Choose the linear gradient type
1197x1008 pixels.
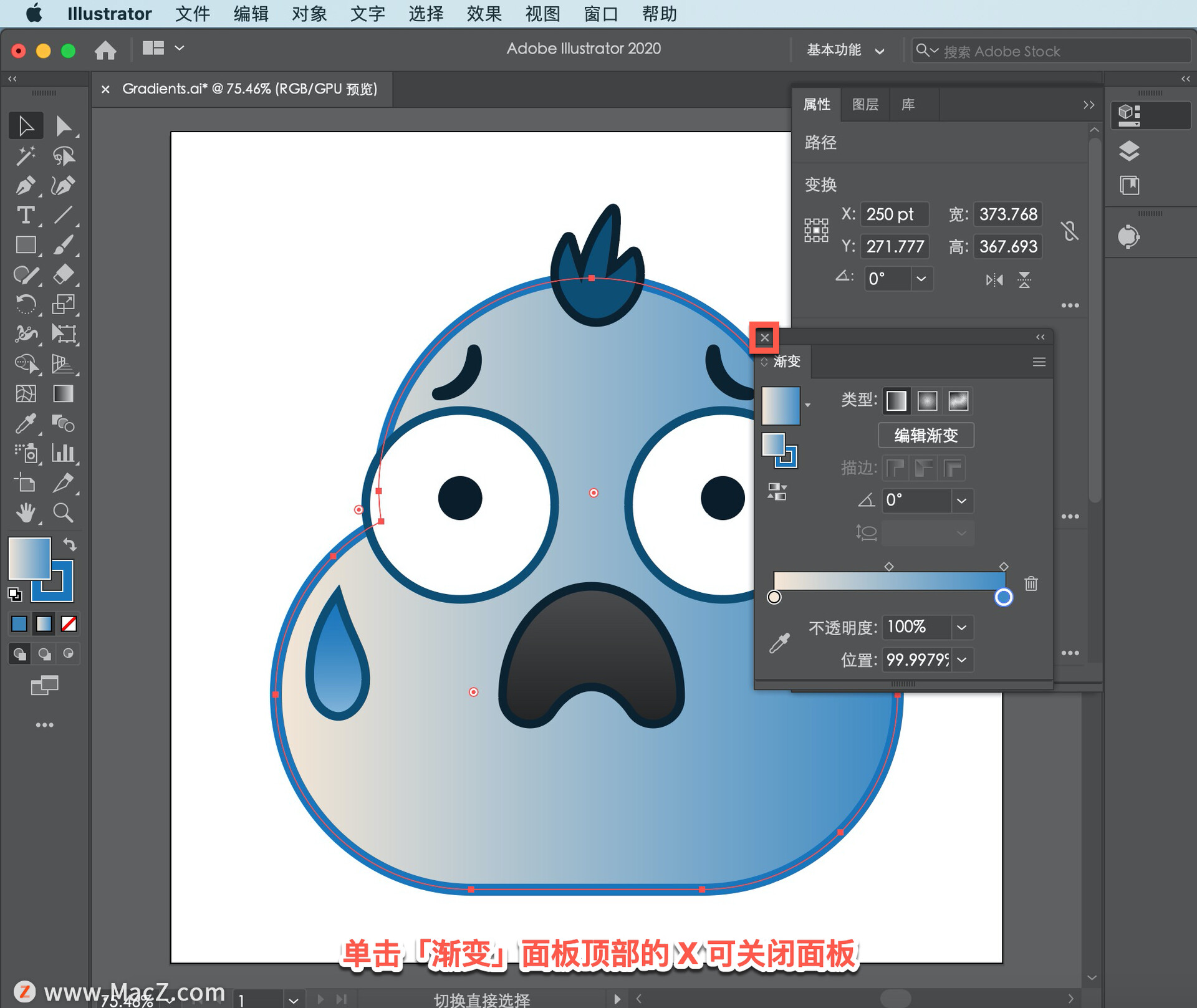[x=896, y=401]
